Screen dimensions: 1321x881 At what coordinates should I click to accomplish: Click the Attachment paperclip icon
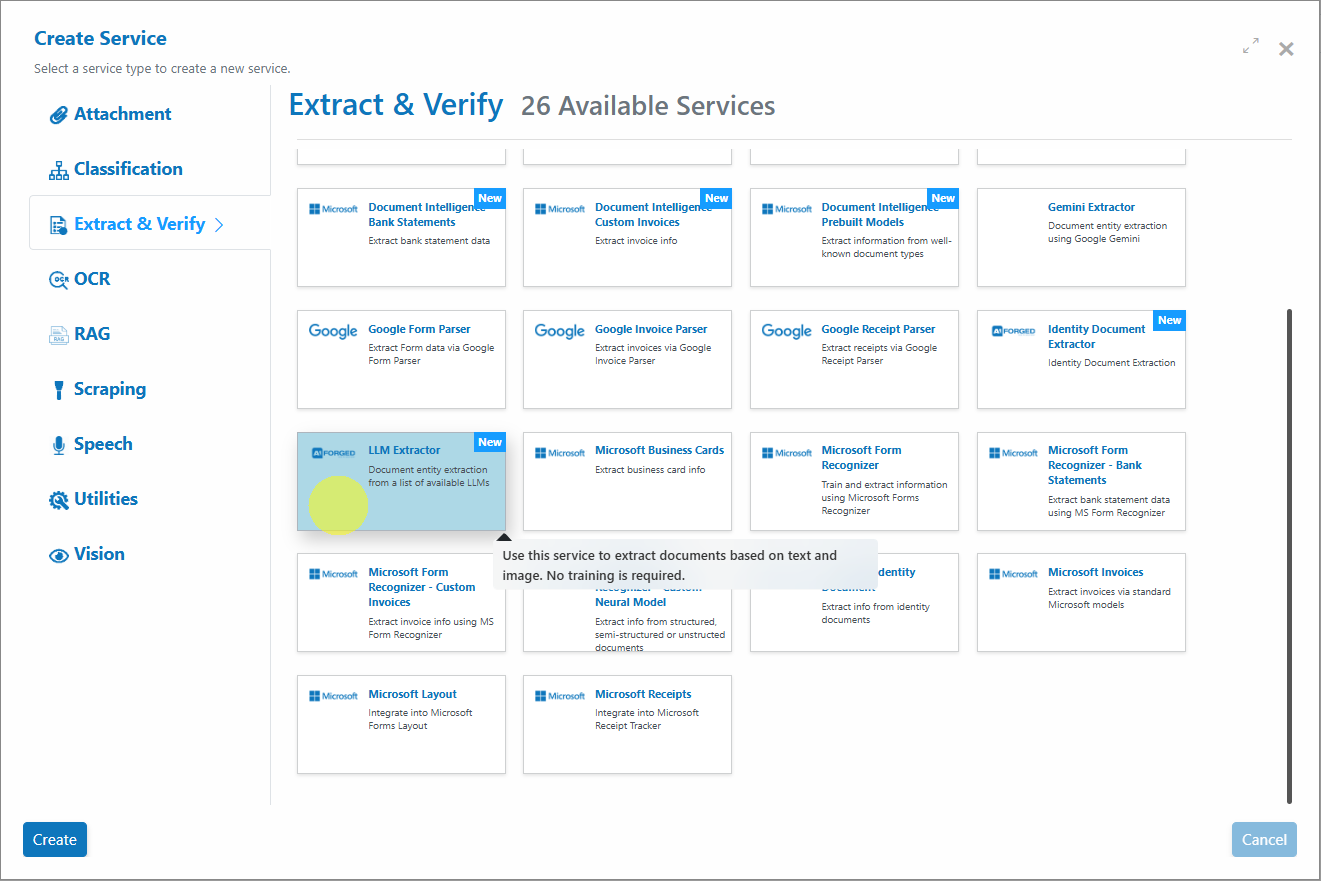tap(59, 115)
